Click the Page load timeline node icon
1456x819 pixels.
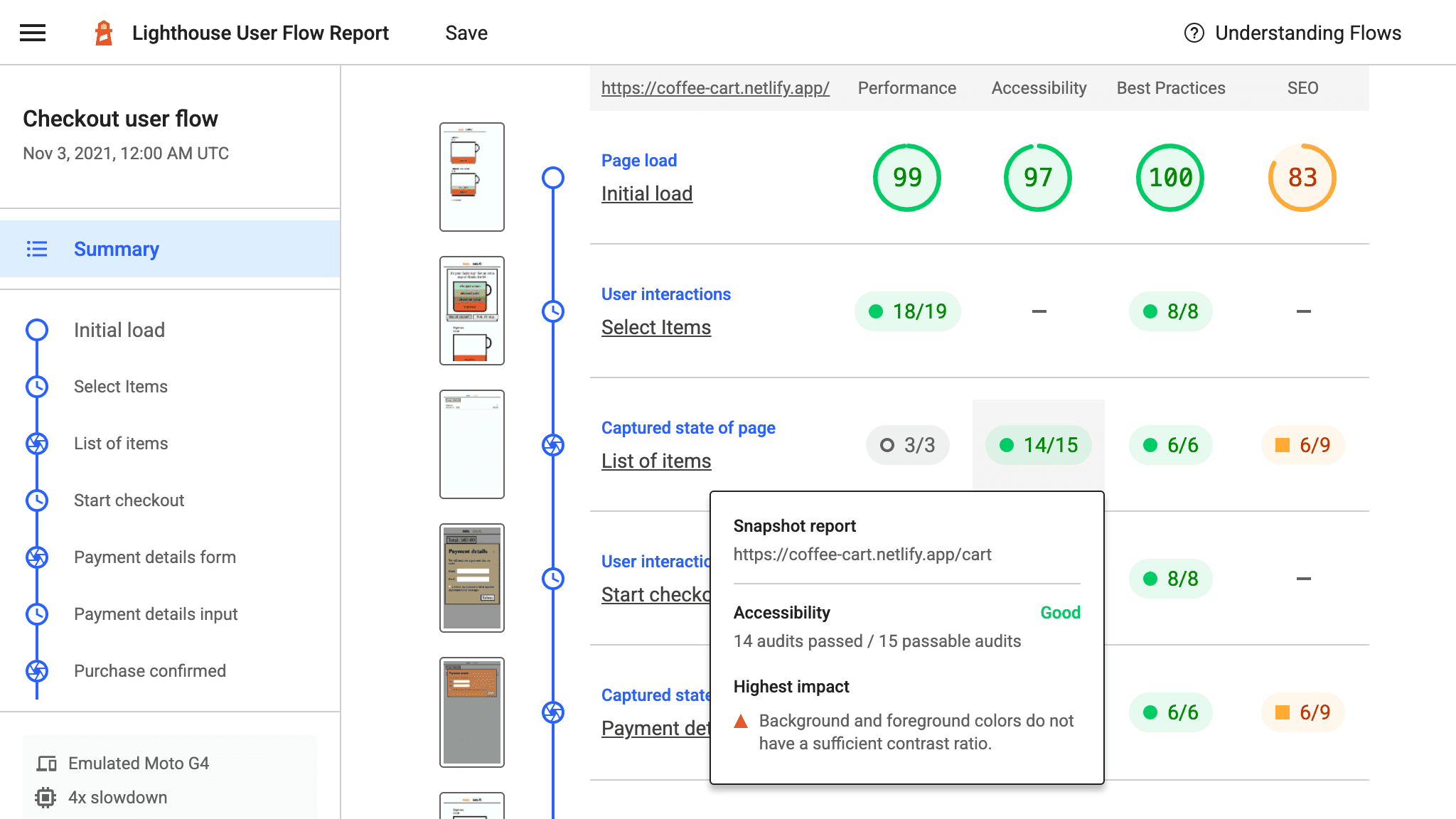pyautogui.click(x=553, y=177)
